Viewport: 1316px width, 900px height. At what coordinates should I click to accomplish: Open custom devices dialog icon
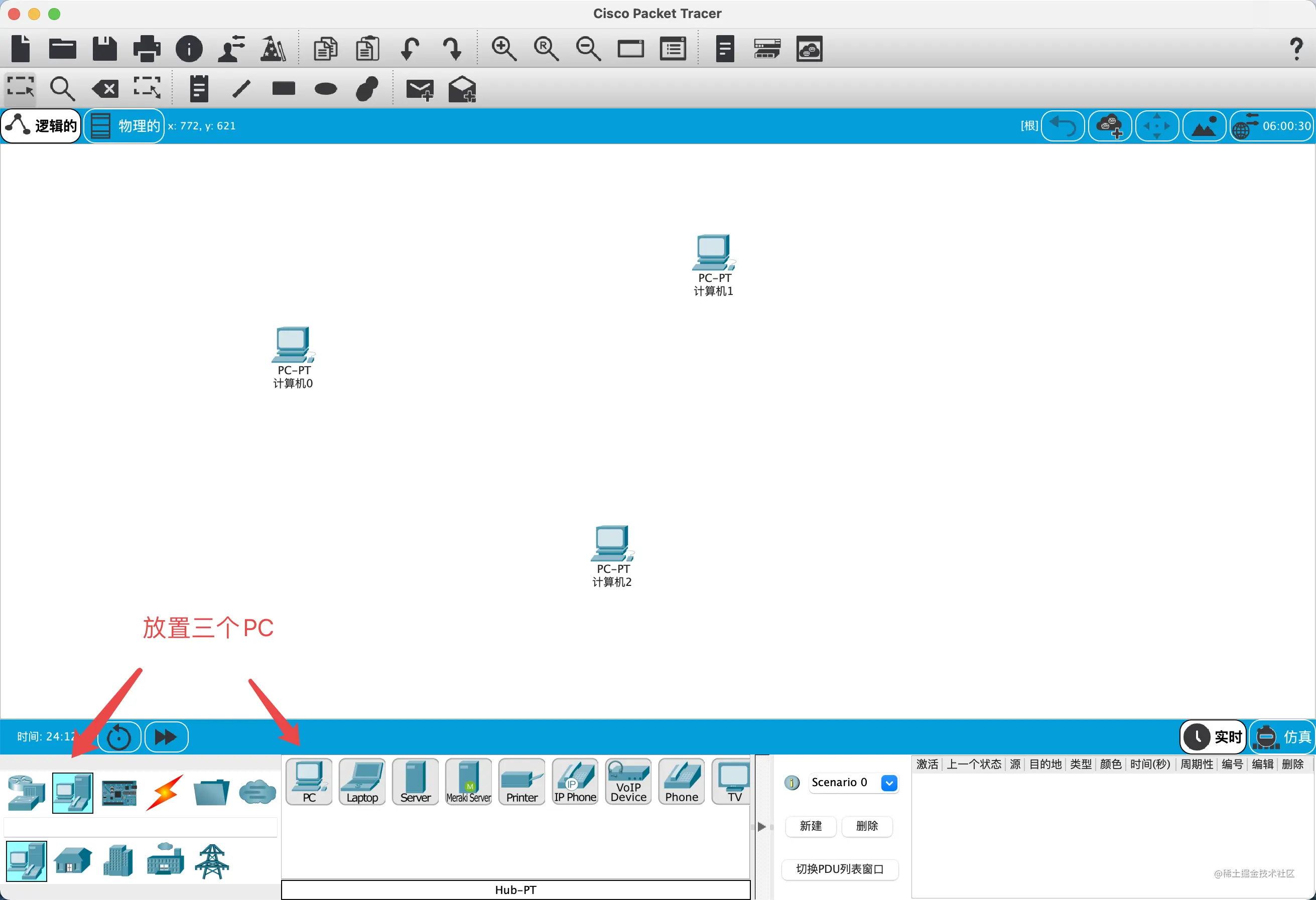673,49
